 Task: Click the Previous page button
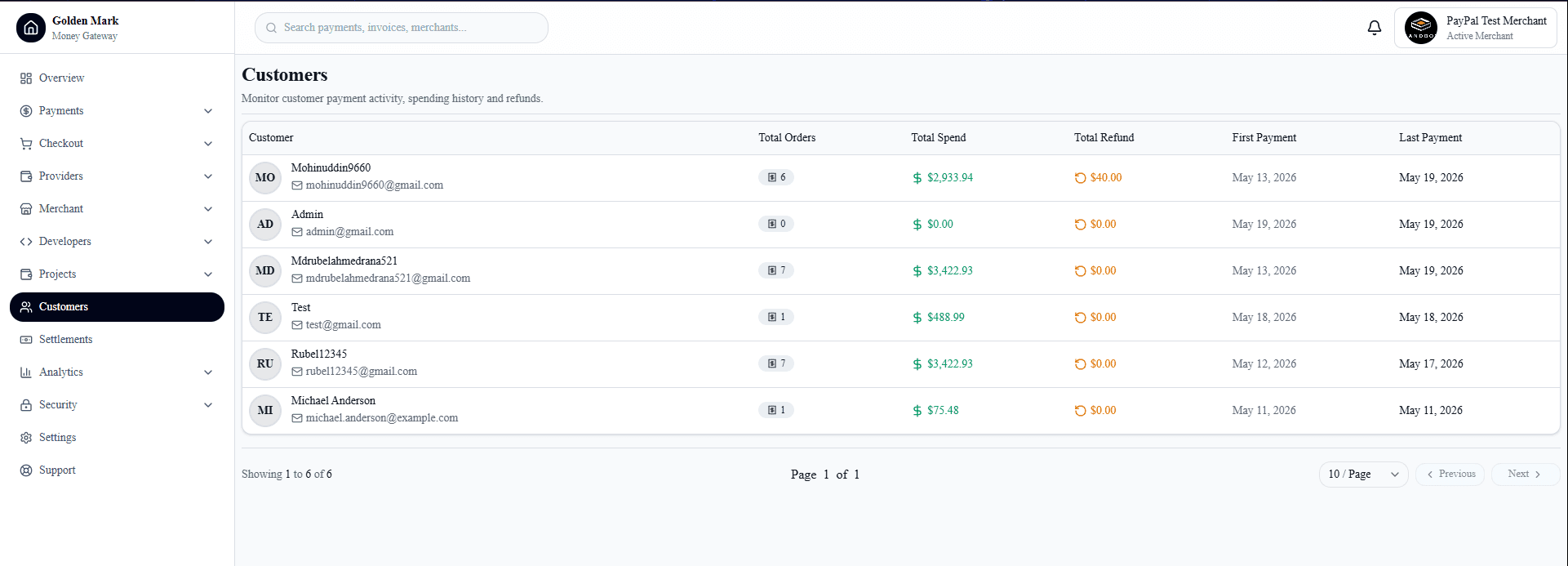point(1450,475)
